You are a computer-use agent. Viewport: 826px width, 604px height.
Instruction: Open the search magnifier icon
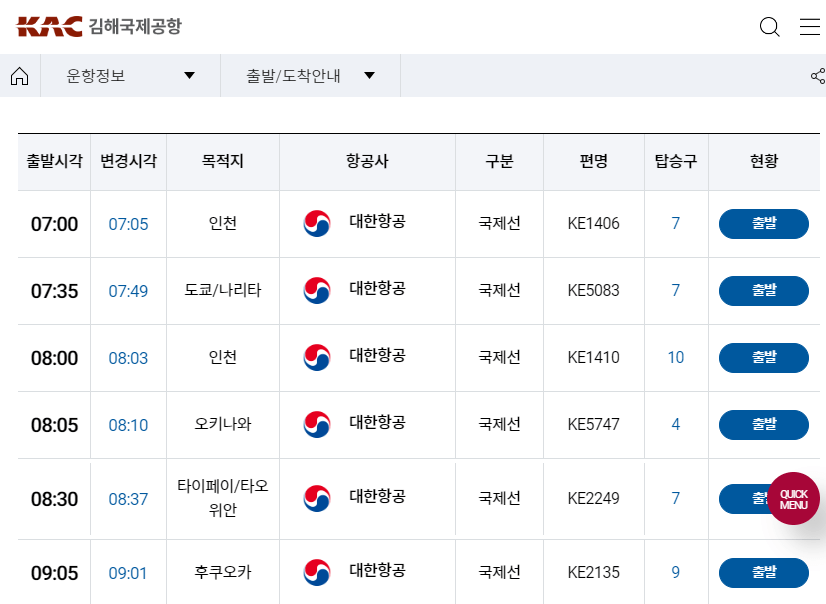pyautogui.click(x=769, y=27)
